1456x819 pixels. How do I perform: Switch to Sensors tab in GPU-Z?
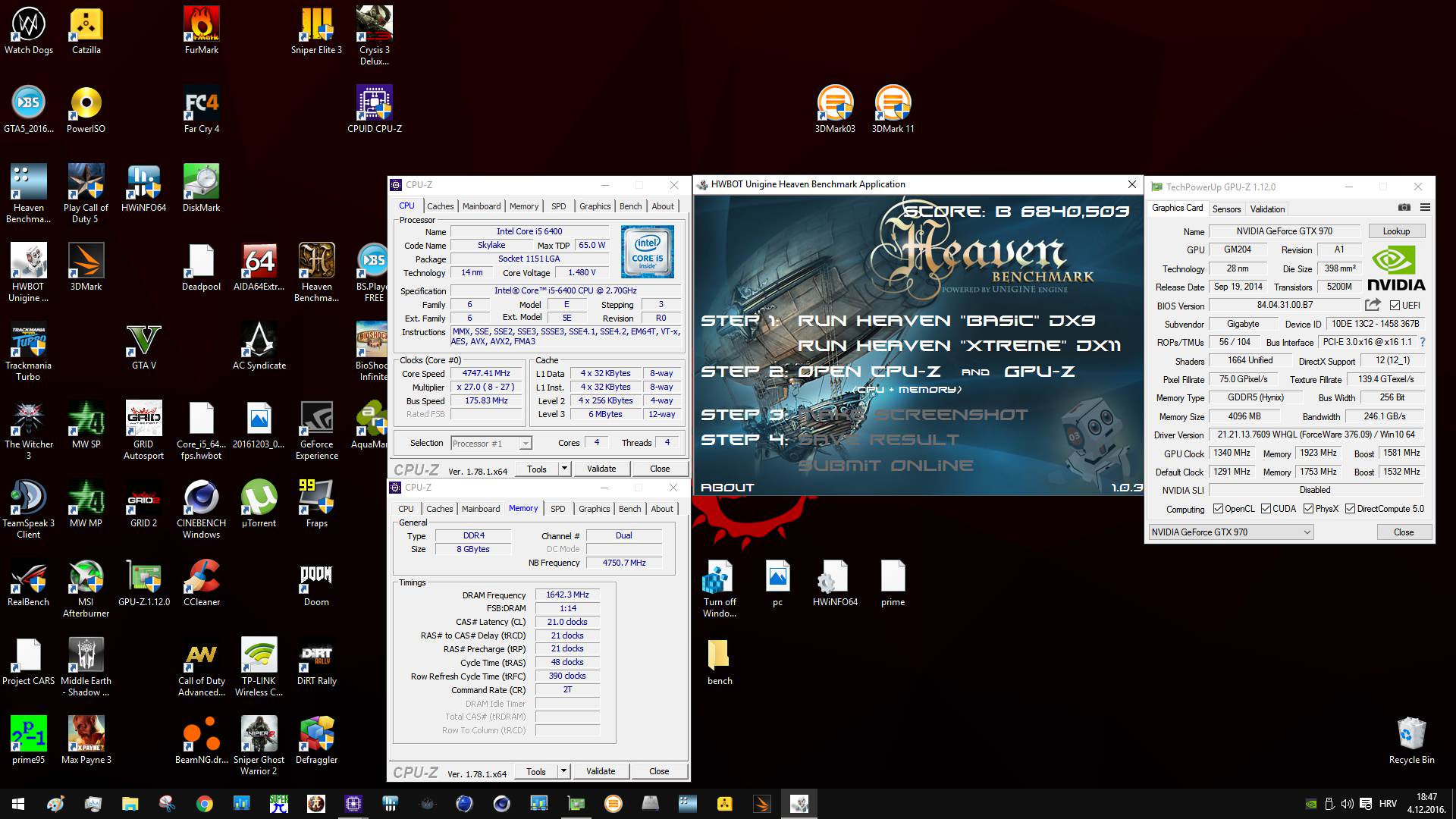coord(1226,209)
